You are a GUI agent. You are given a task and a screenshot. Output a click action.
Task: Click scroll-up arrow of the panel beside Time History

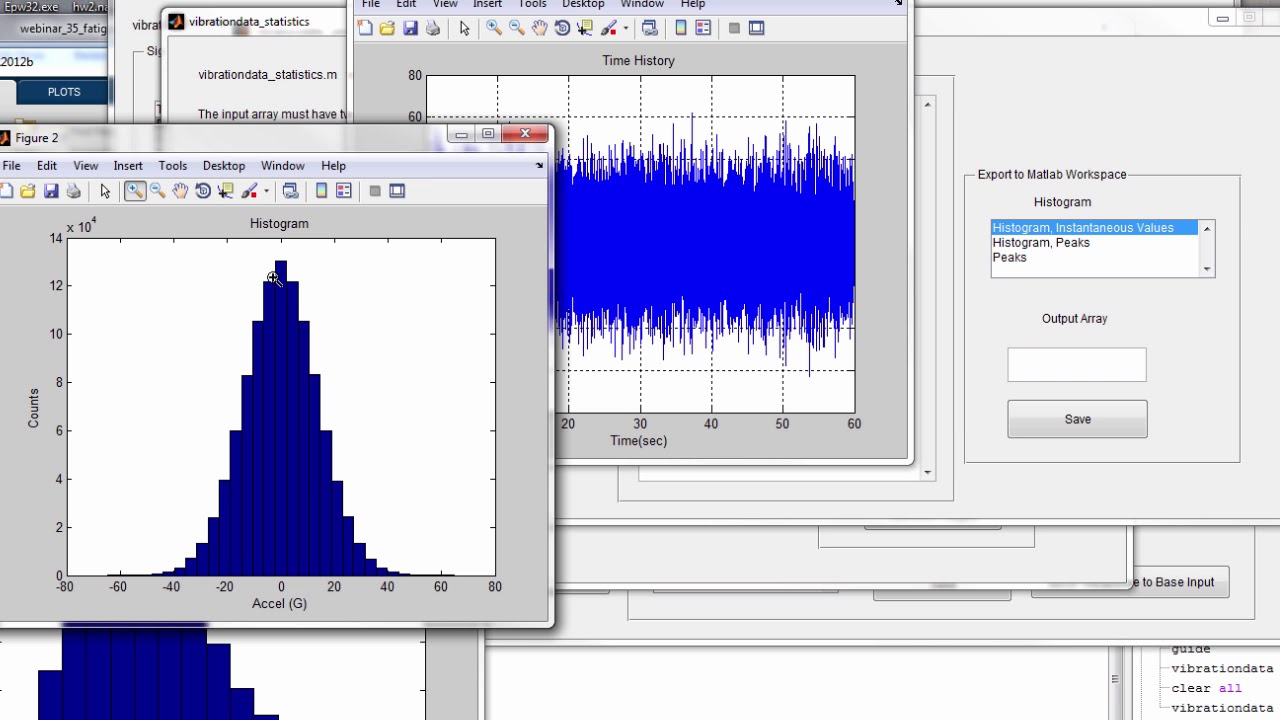(928, 104)
